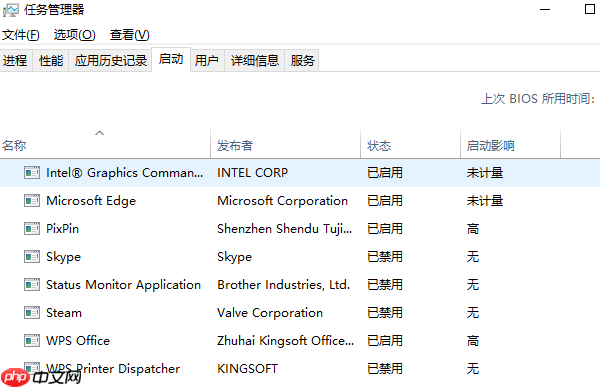Image resolution: width=600 pixels, height=387 pixels.
Task: Open the 应用历史记录 tab
Action: coord(111,60)
